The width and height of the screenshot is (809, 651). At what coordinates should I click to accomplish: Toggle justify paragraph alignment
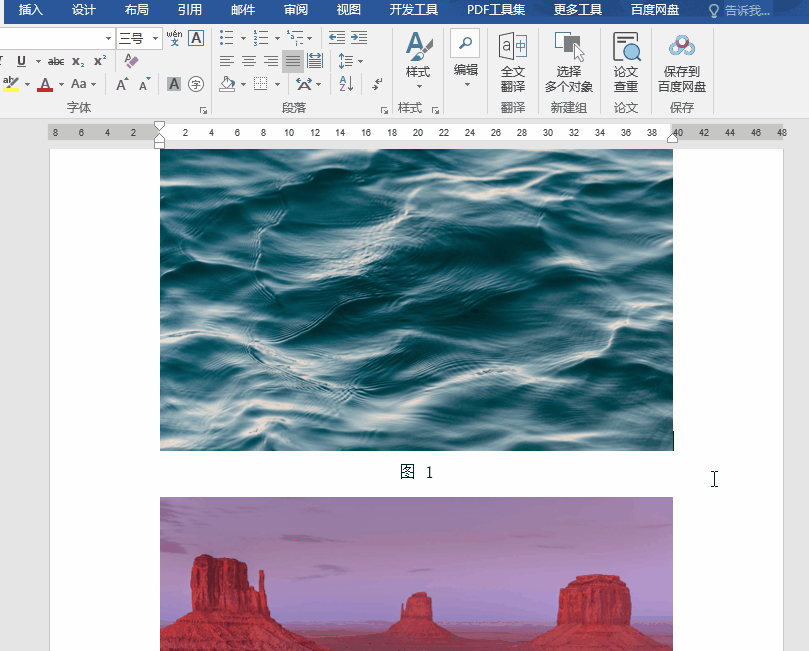tap(292, 61)
